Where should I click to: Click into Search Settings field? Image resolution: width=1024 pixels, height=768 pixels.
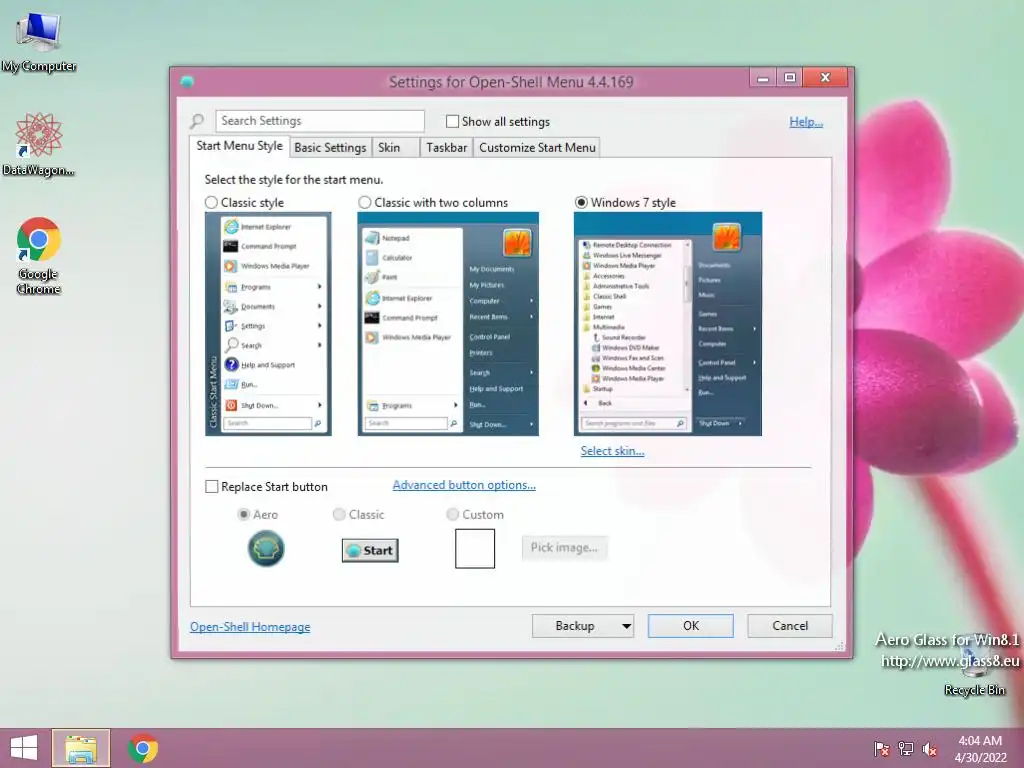[320, 121]
